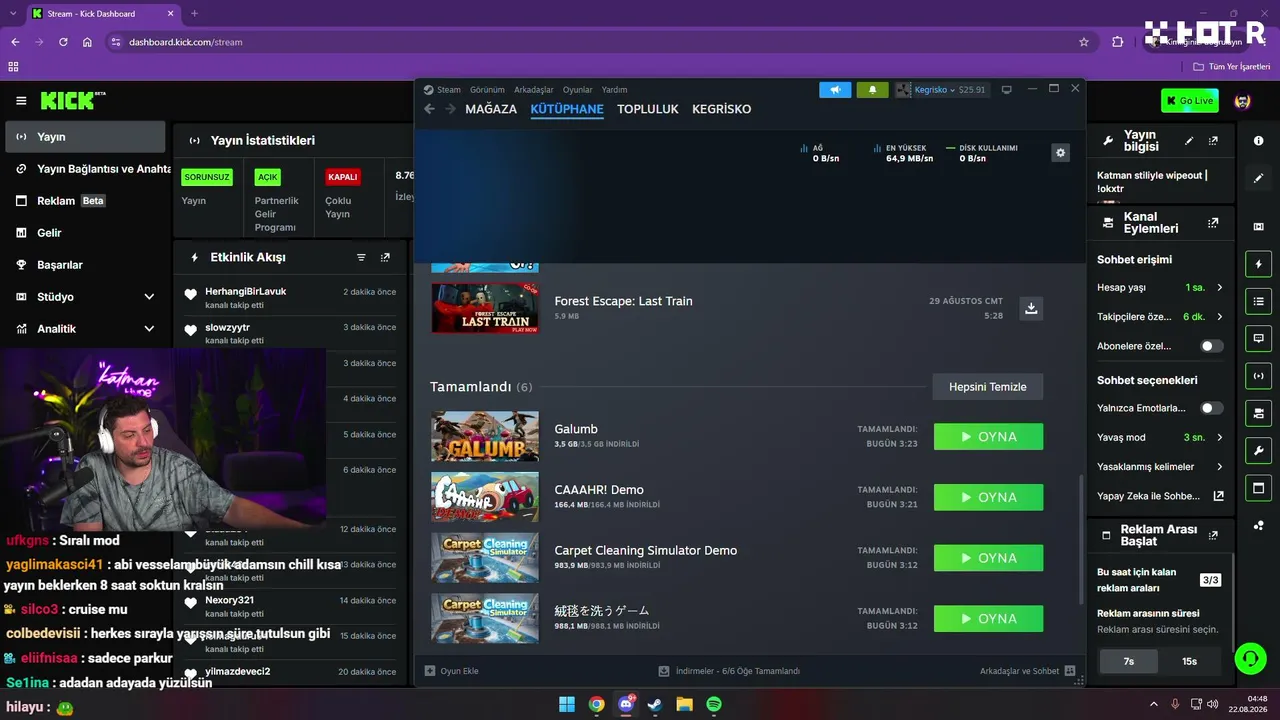This screenshot has height=720, width=1280.
Task: Click the Steam megaphone announcements icon
Action: [x=835, y=89]
